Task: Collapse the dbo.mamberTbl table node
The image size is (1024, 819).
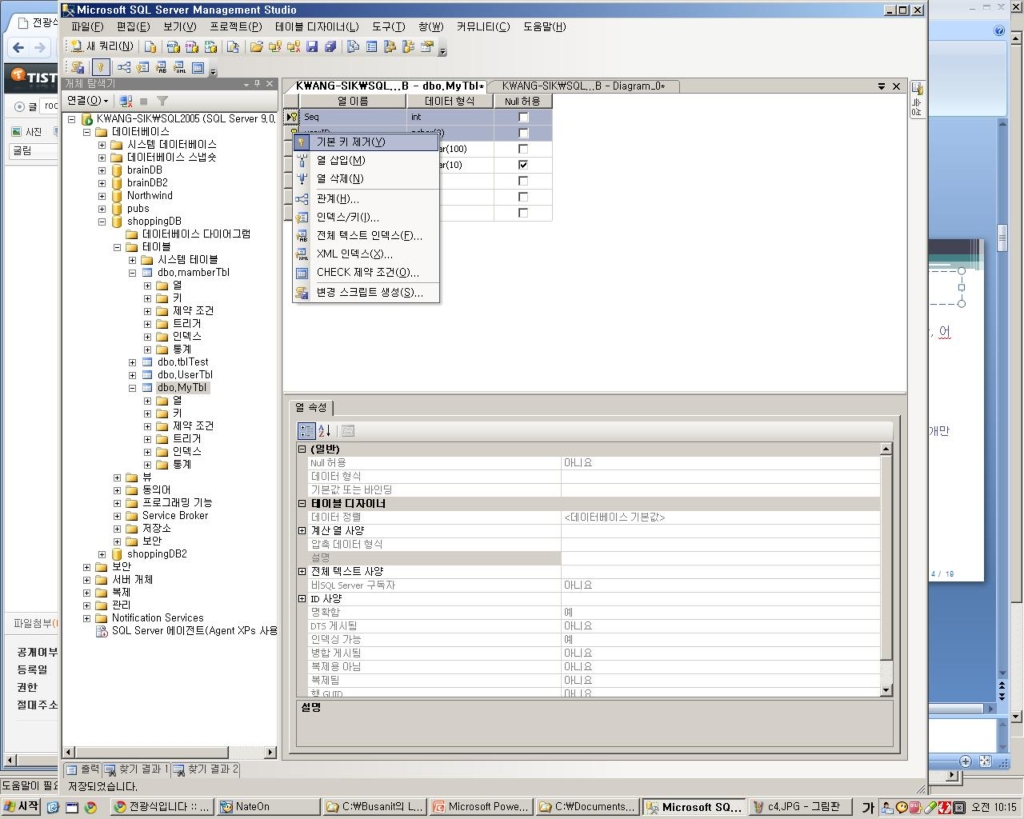Action: [133, 272]
